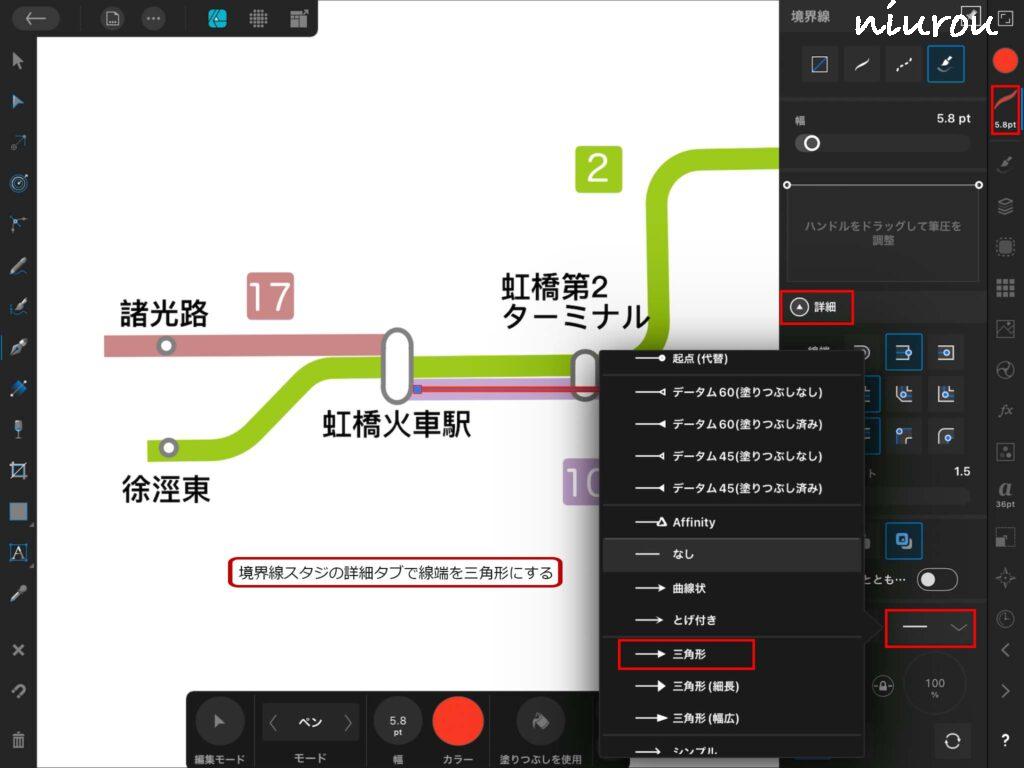Open the line end arrowhead dropdown

tap(931, 628)
